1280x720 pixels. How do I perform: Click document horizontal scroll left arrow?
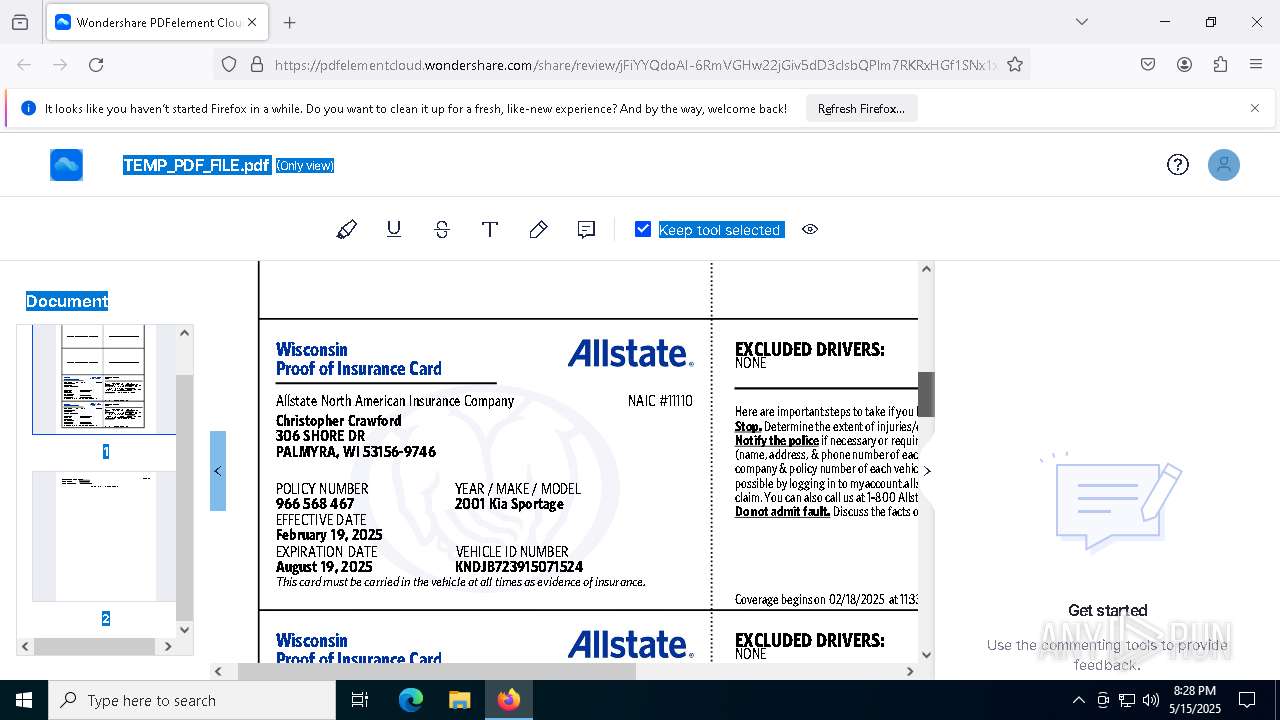[218, 671]
